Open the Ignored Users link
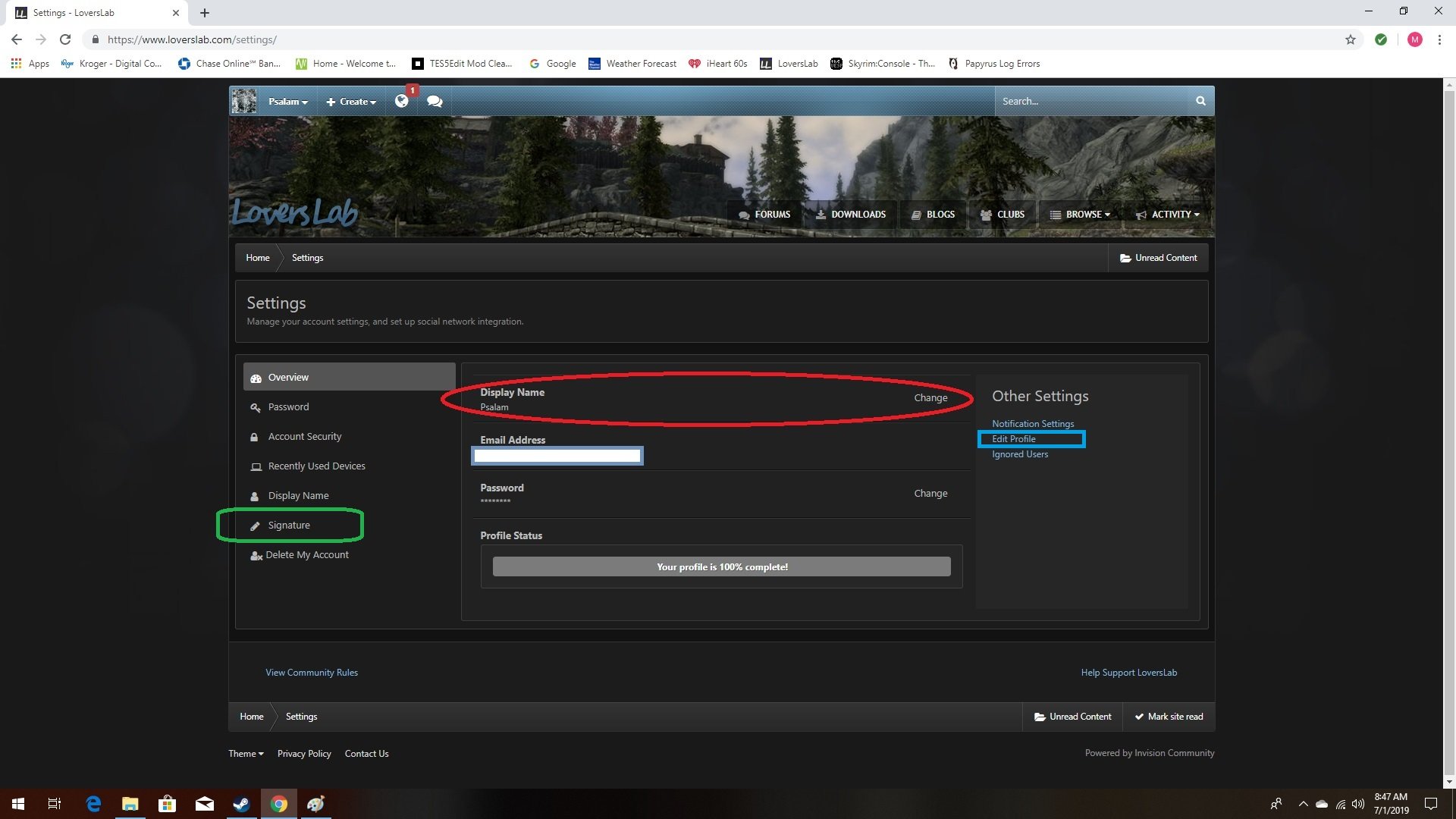 1020,454
